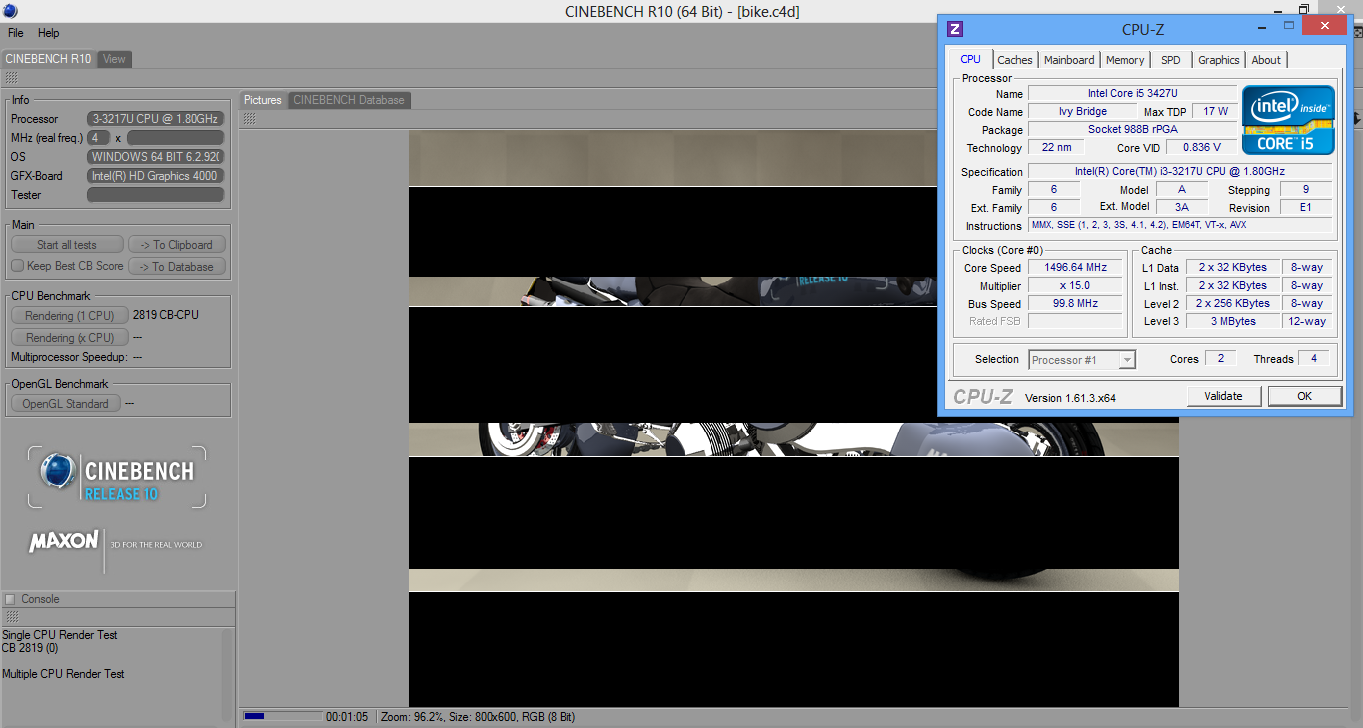The width and height of the screenshot is (1363, 728).
Task: Click the Core Speed value 1496.64 MHz
Action: pos(1075,268)
